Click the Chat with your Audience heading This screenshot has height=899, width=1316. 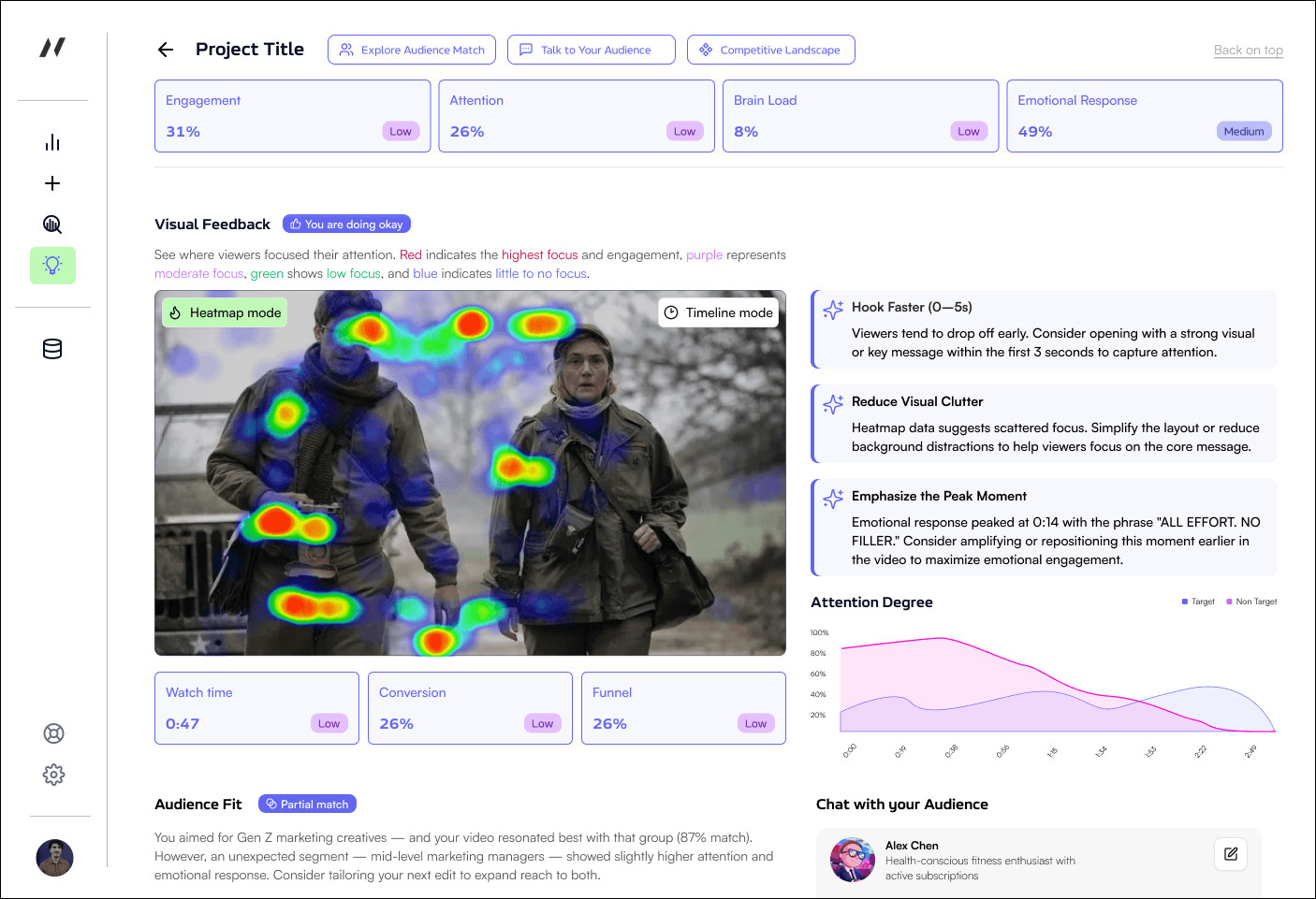pyautogui.click(x=902, y=805)
